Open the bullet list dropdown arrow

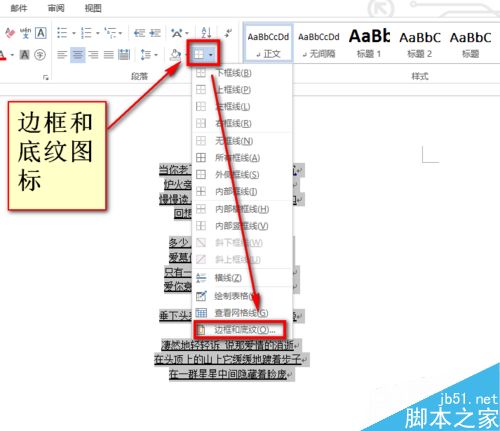click(x=74, y=33)
